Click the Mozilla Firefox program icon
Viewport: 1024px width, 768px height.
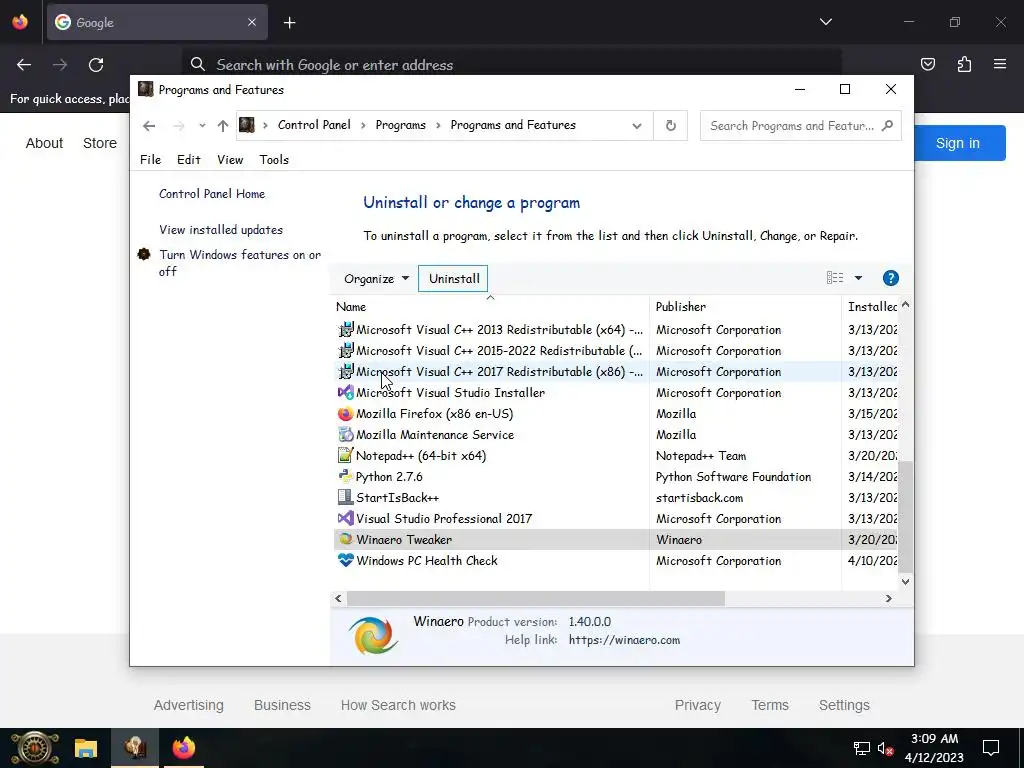click(345, 413)
